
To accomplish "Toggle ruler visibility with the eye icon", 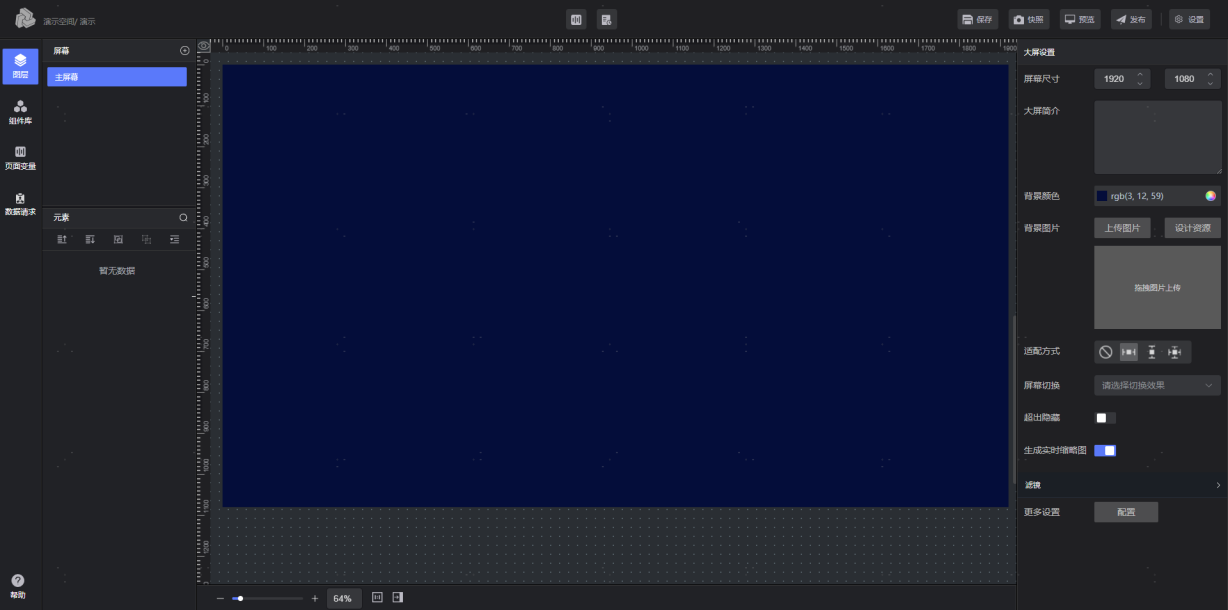I will pyautogui.click(x=204, y=46).
